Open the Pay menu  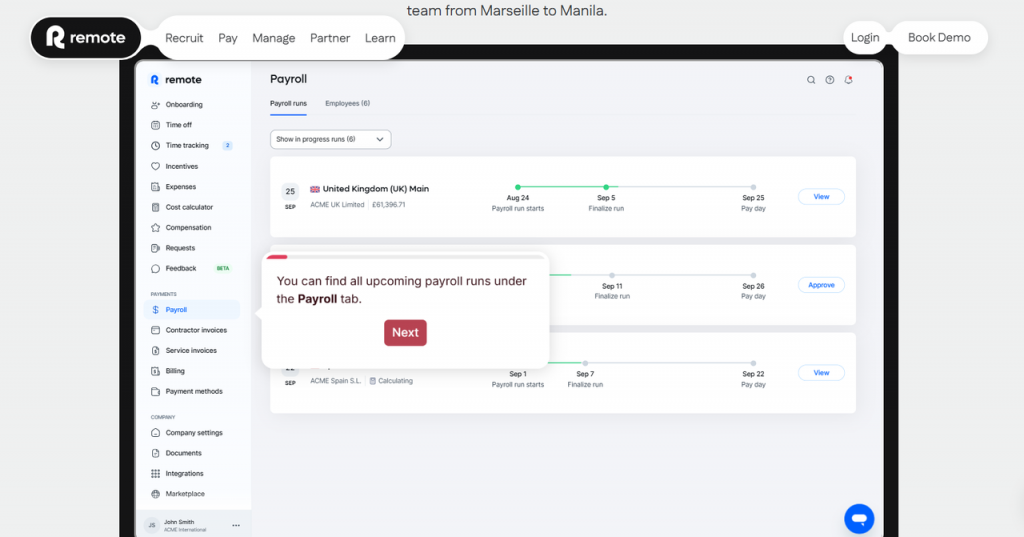[227, 38]
